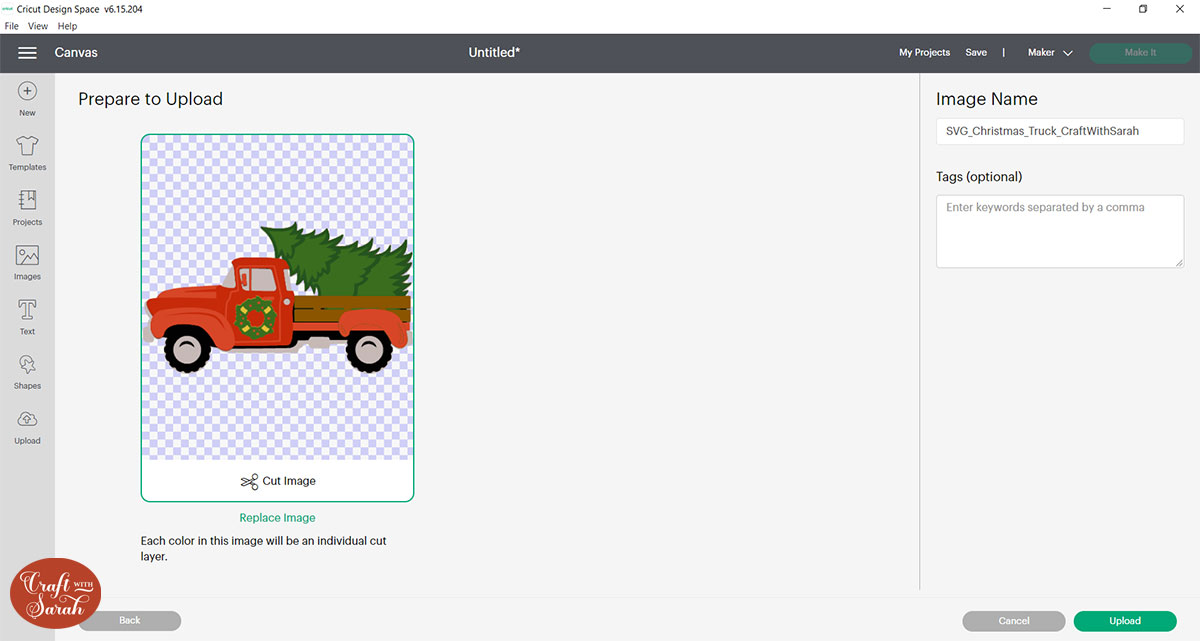Screen dimensions: 1200x641
Task: Open the View menu
Action: pyautogui.click(x=37, y=26)
